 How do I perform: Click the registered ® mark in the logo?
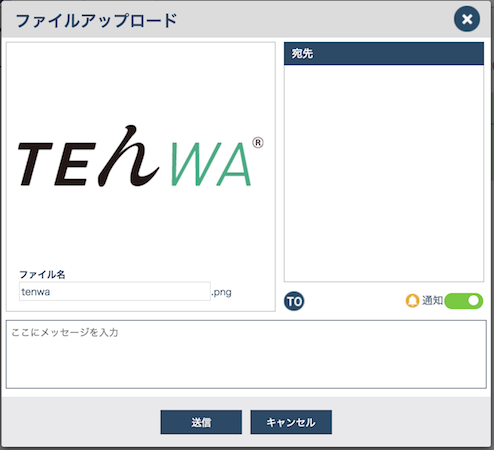click(258, 143)
